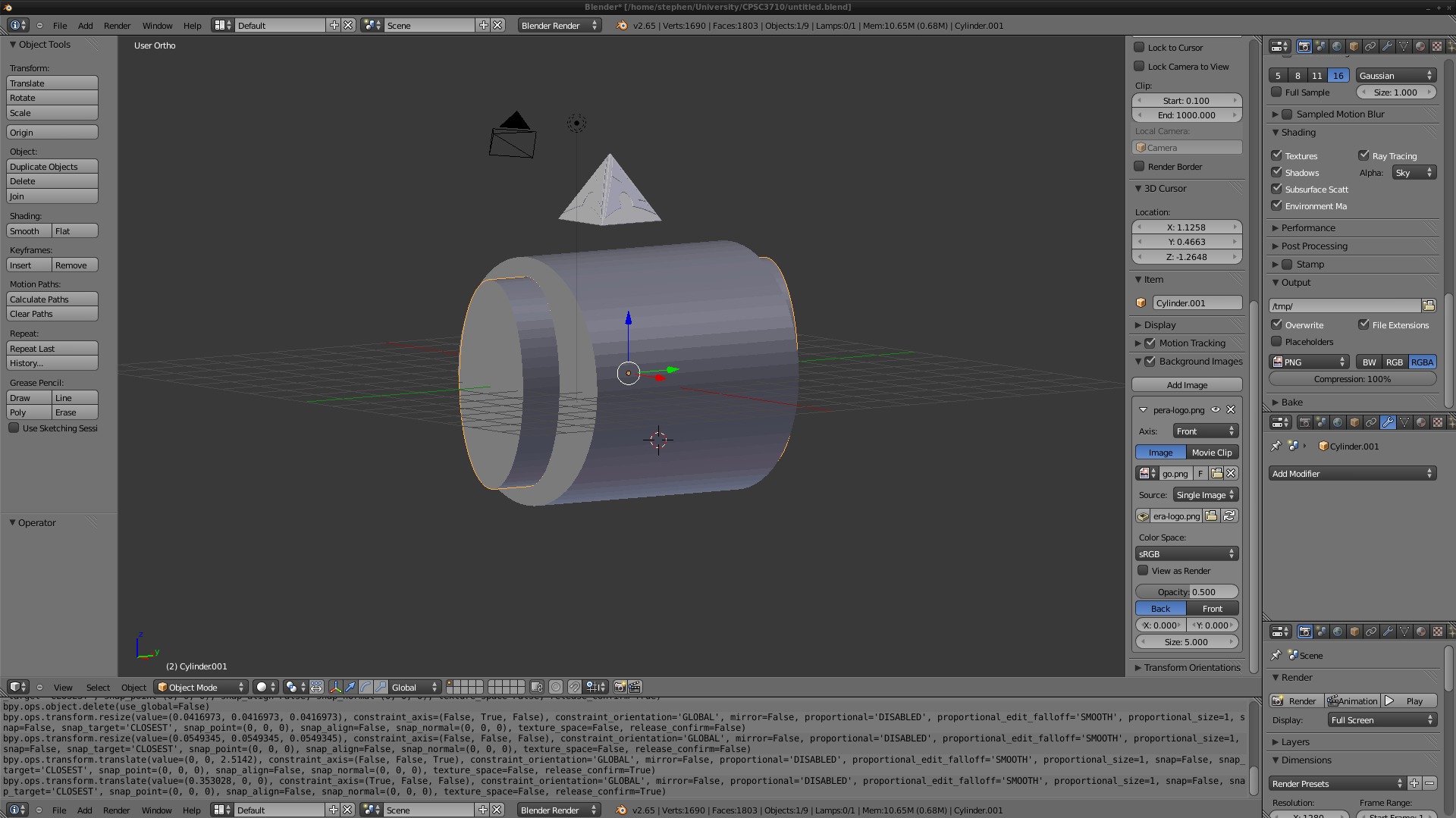The image size is (1456, 818).
Task: Open Render menu in top info bar
Action: pos(117,25)
